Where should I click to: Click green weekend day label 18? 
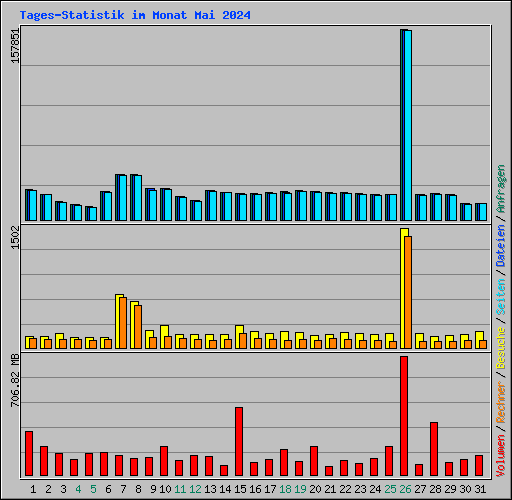[x=285, y=489]
